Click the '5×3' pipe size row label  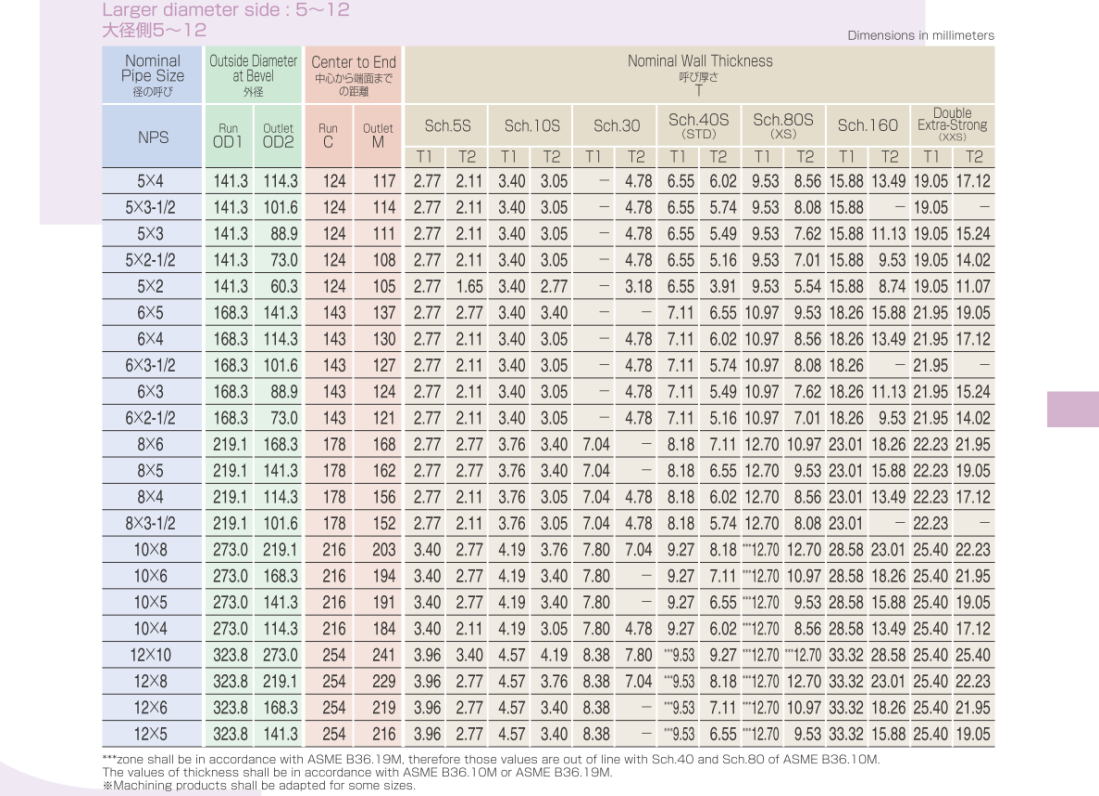pos(150,234)
